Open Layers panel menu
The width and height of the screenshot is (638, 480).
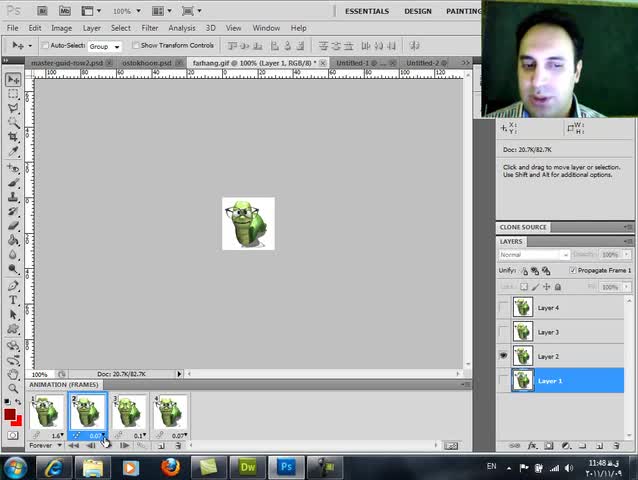pyautogui.click(x=628, y=241)
